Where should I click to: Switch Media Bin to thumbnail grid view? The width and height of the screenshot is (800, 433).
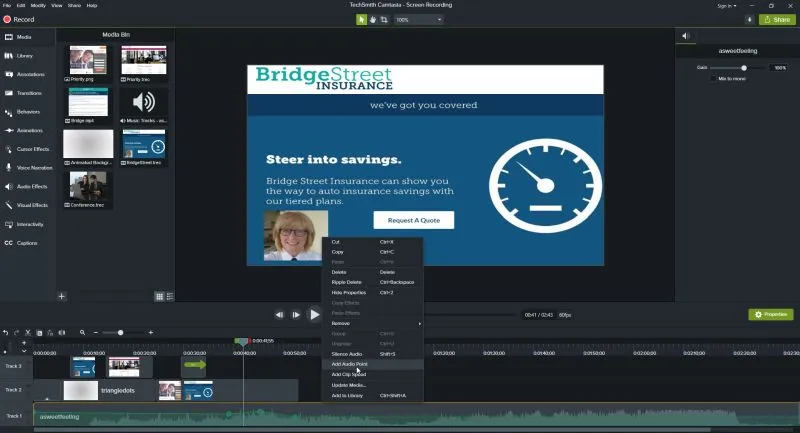click(x=159, y=296)
